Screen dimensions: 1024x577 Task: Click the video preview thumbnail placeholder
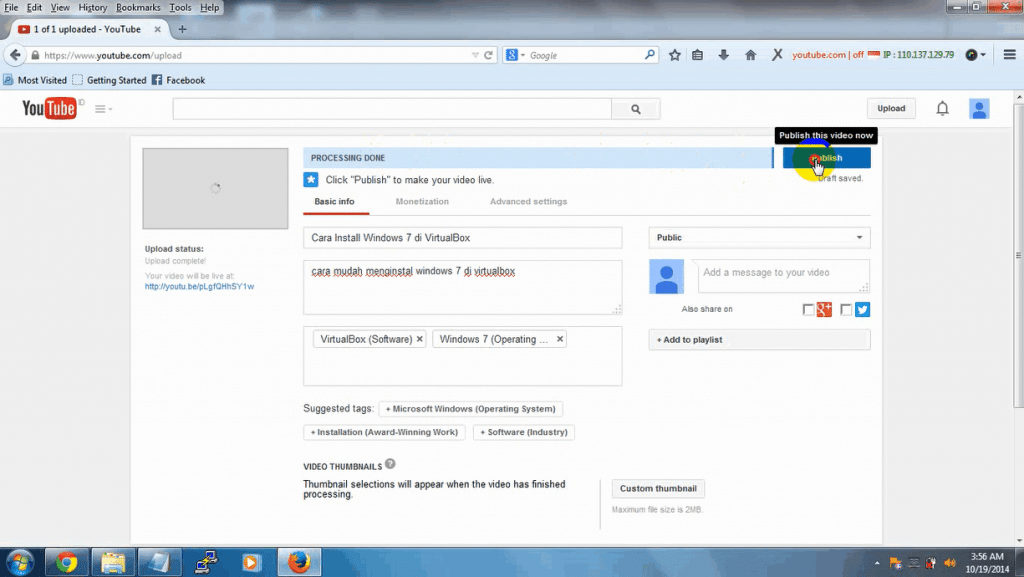[x=216, y=189]
